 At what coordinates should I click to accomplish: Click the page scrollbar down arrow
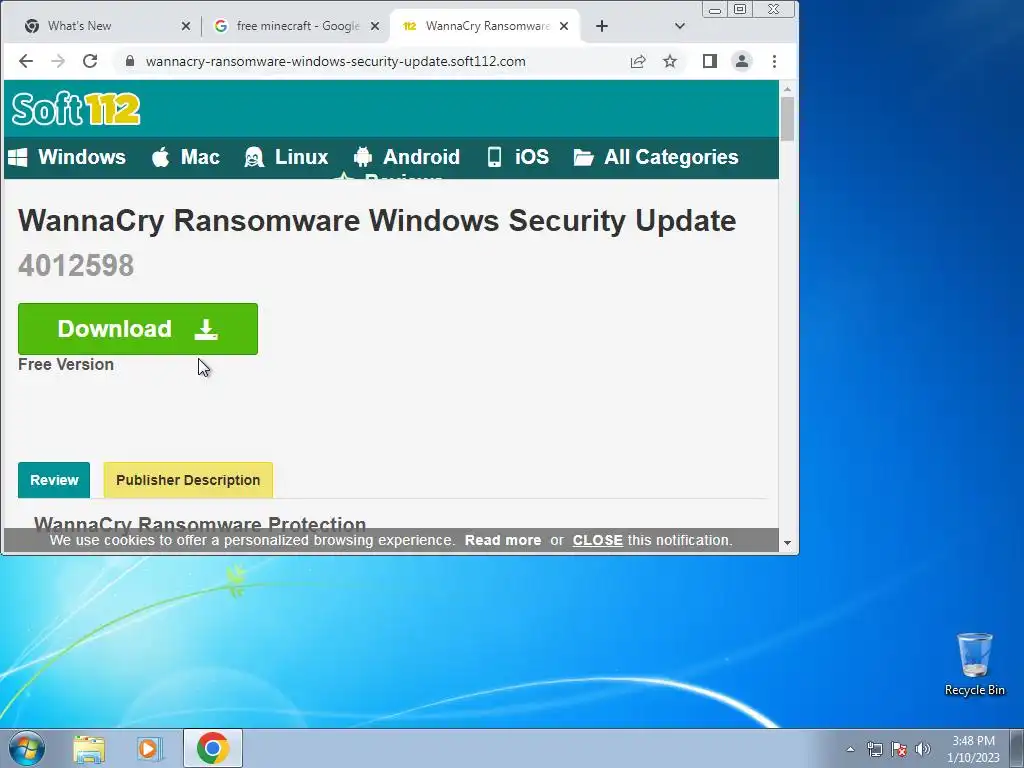787,543
